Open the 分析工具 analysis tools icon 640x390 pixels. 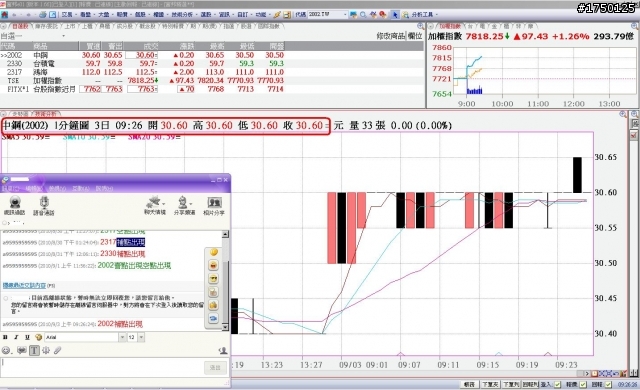click(405, 15)
